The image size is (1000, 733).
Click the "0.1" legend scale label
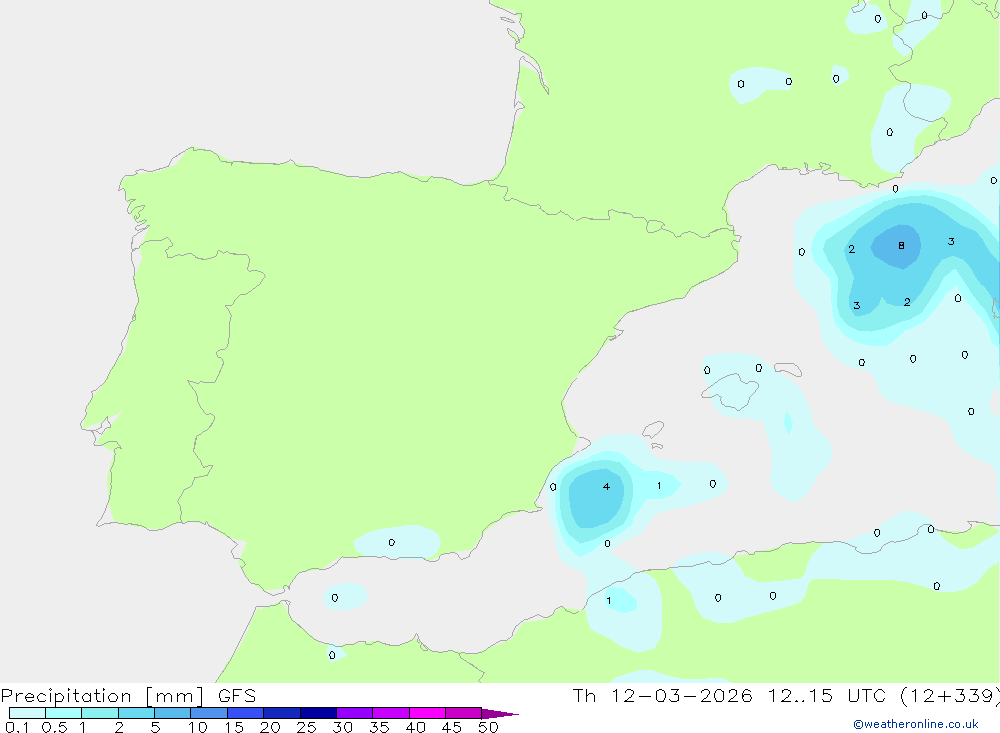coord(17,727)
